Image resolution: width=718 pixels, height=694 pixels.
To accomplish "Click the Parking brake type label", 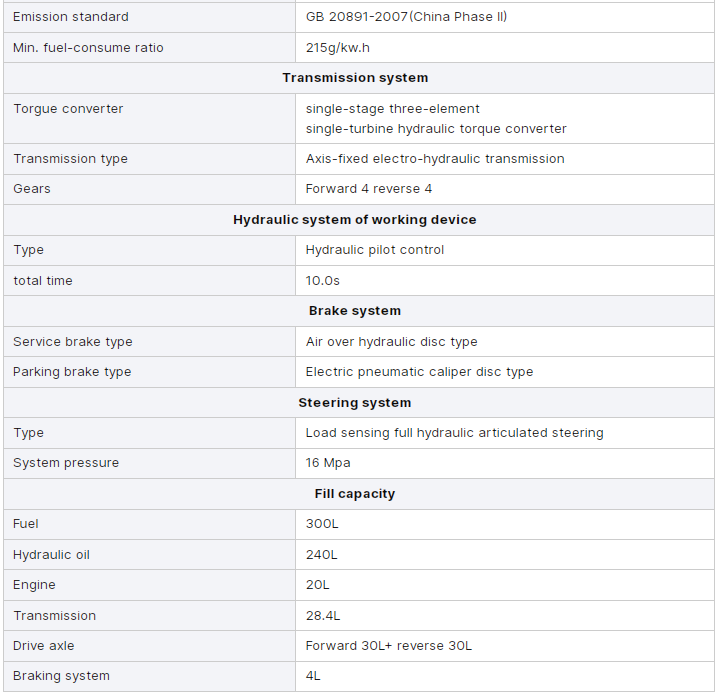I will tap(72, 372).
